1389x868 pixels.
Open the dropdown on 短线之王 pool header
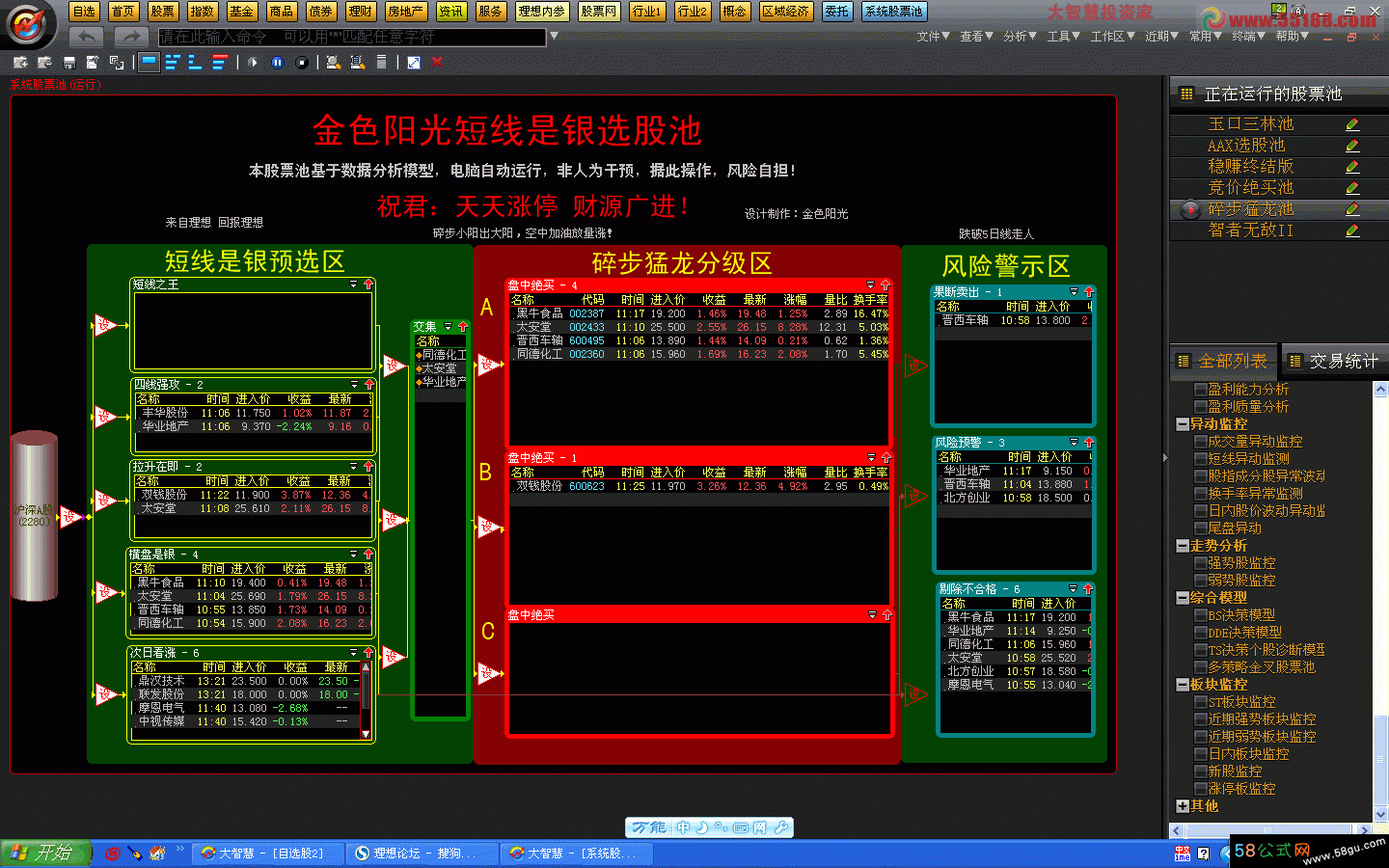354,285
